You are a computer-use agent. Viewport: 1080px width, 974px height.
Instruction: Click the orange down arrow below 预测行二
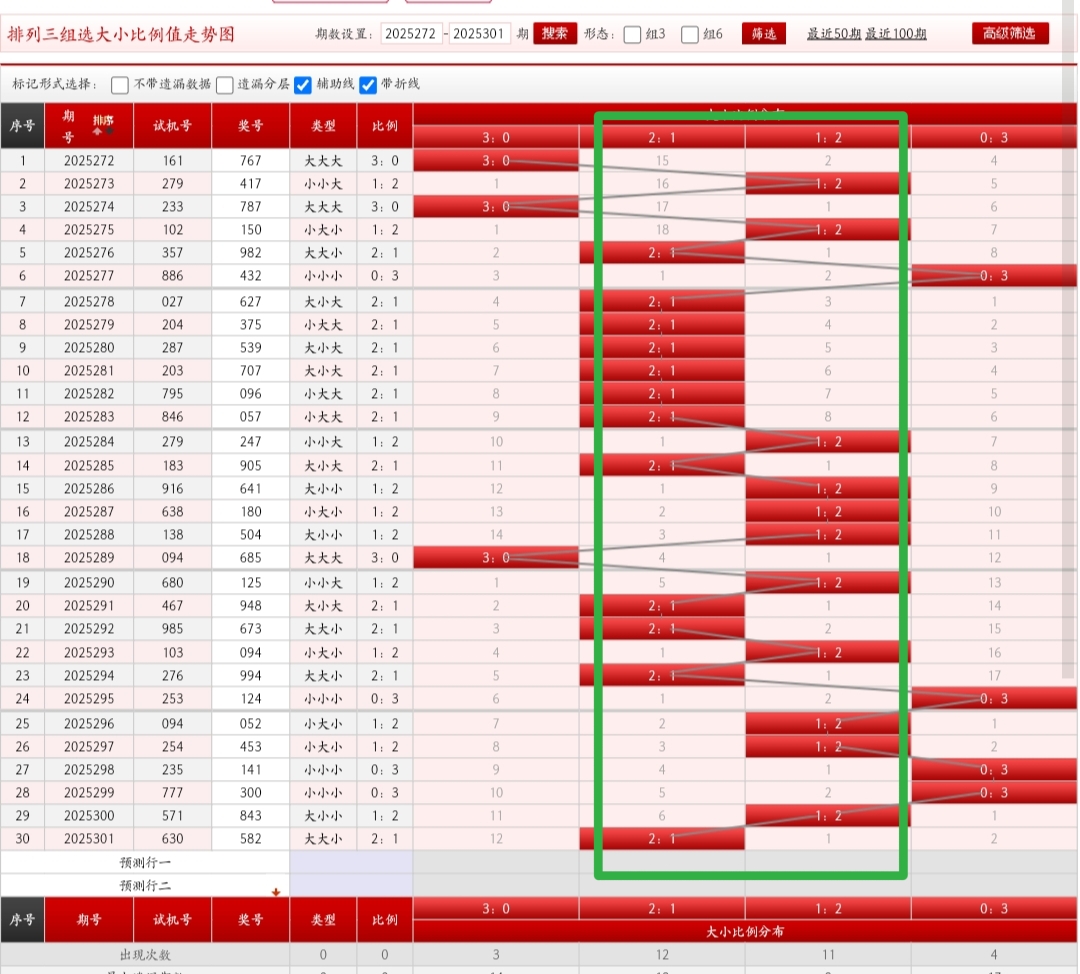(276, 892)
